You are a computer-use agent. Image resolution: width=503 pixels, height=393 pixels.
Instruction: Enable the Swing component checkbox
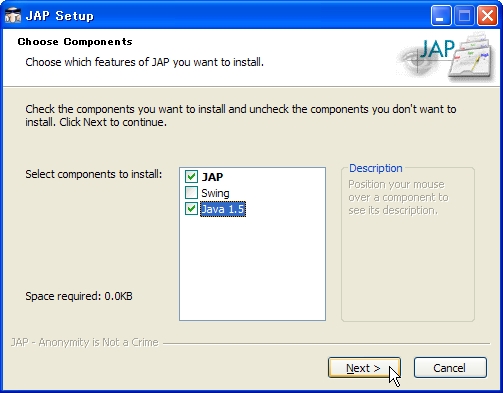pyautogui.click(x=191, y=193)
